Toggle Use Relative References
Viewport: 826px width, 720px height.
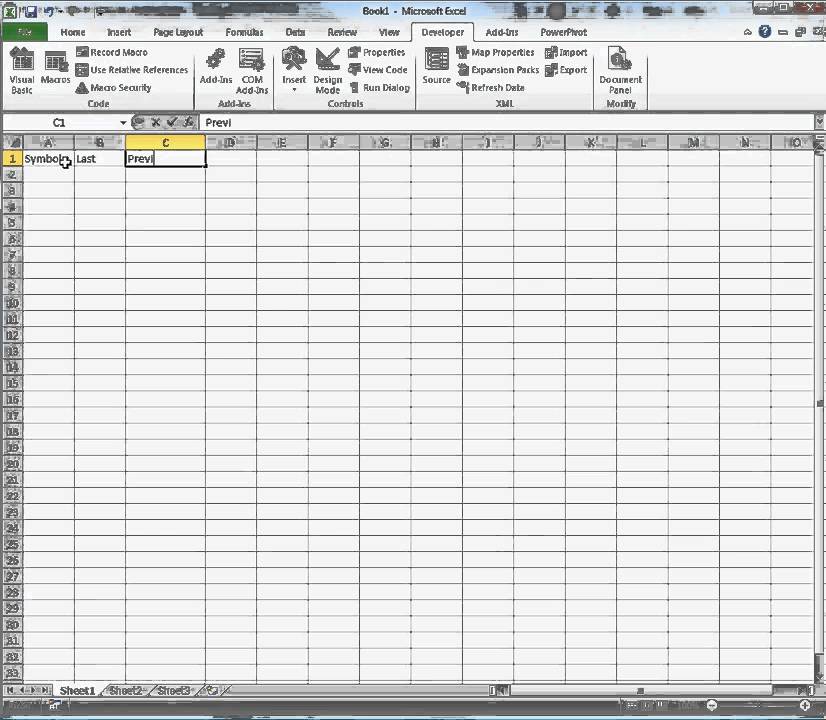132,70
